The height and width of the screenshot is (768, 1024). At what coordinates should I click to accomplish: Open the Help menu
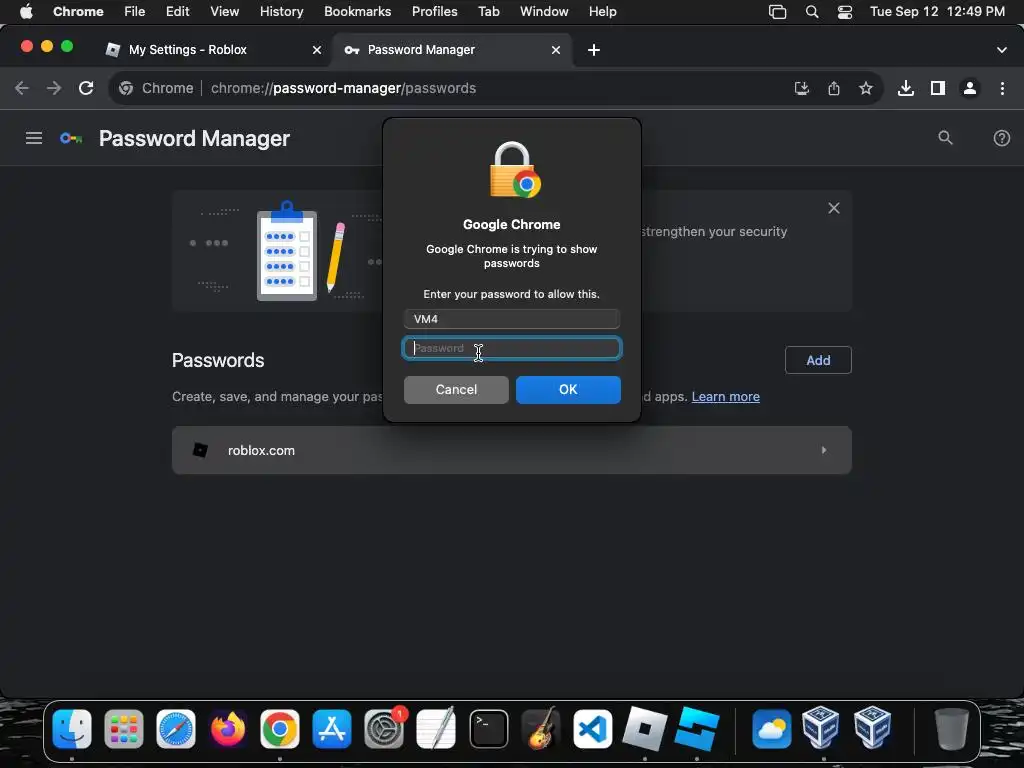point(602,12)
